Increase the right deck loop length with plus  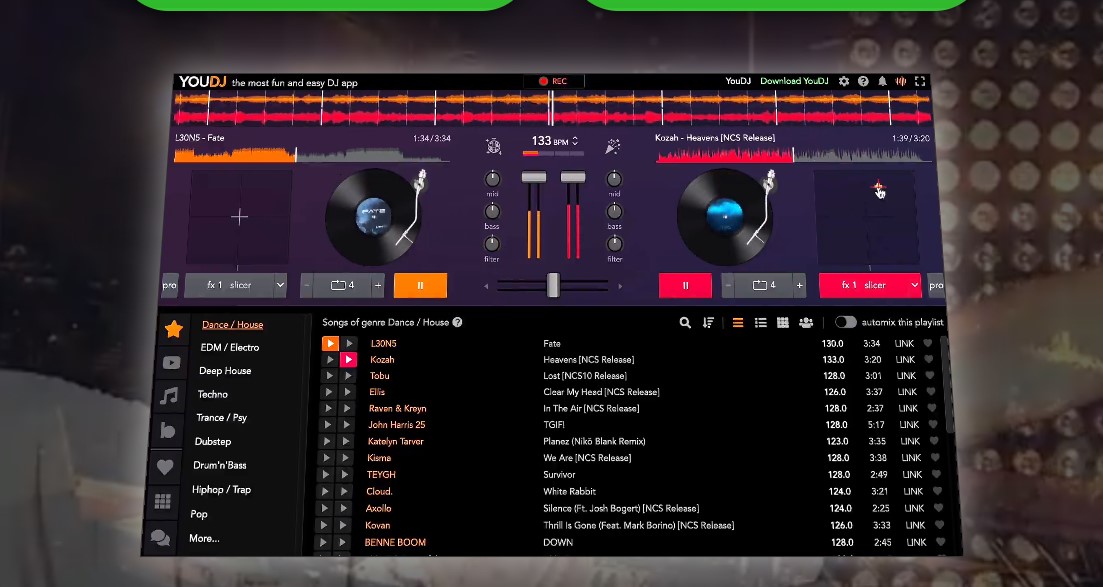799,285
